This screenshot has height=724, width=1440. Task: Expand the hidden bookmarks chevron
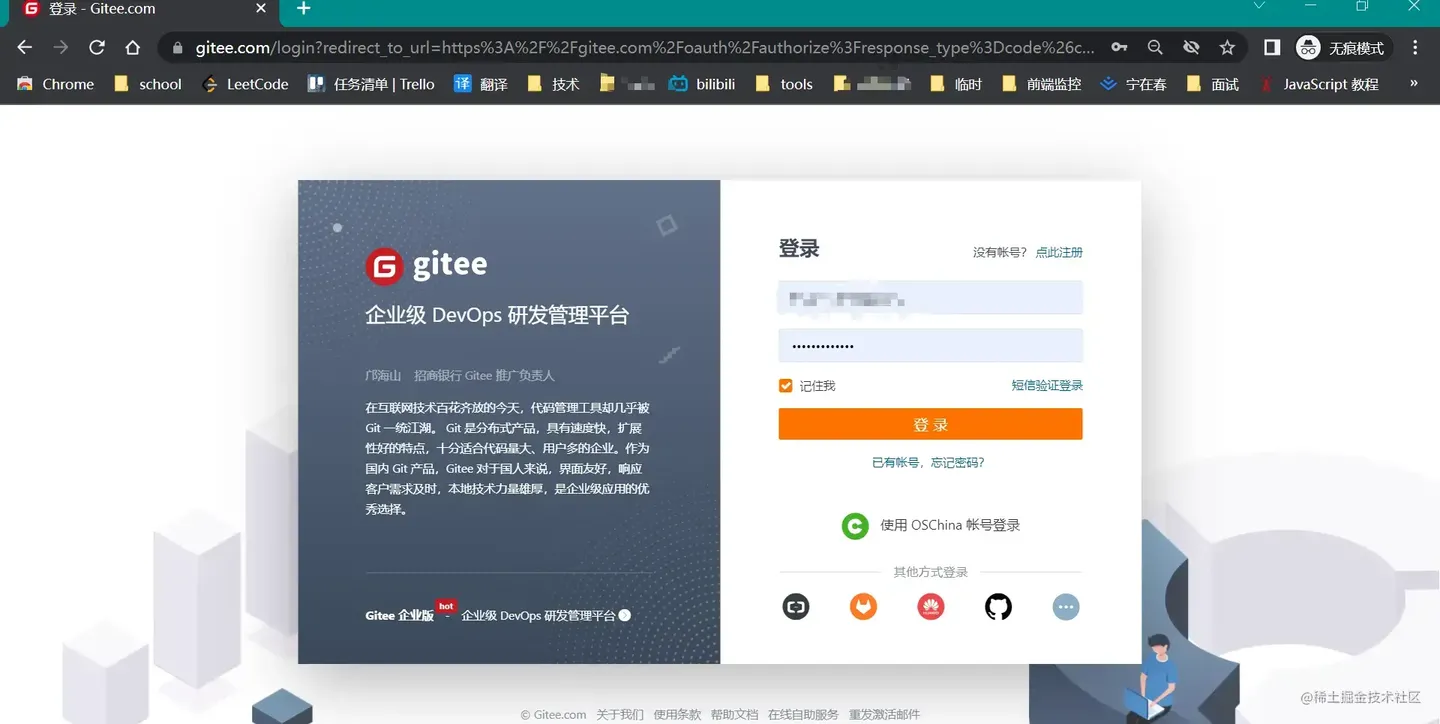[1412, 84]
